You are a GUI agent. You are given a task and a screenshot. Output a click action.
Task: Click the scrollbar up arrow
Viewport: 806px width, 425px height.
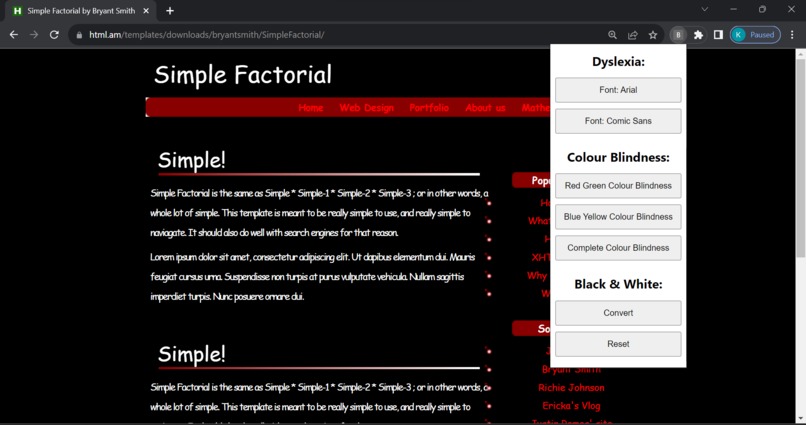pos(800,53)
